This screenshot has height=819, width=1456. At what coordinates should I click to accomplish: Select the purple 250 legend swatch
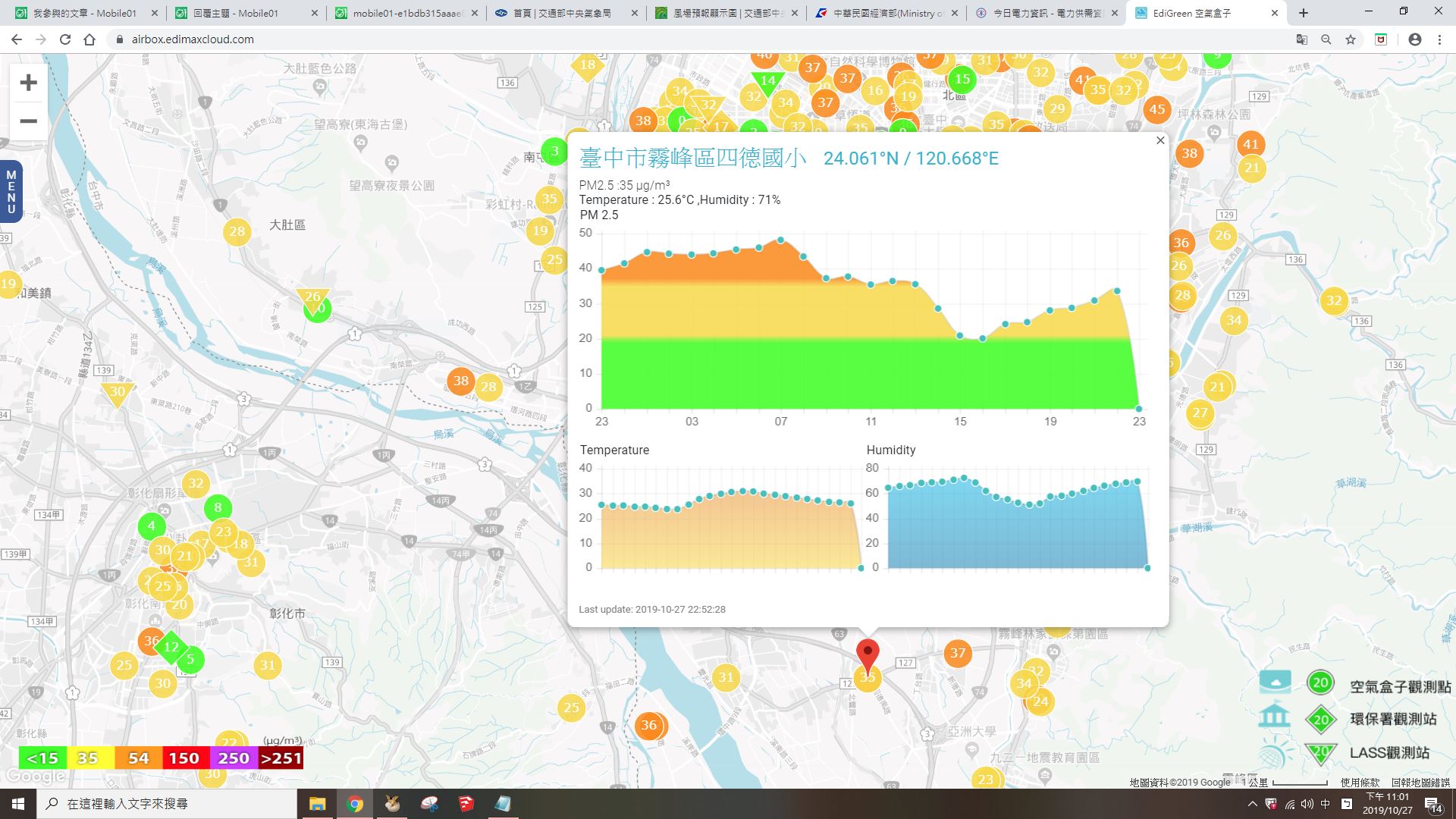pyautogui.click(x=234, y=758)
